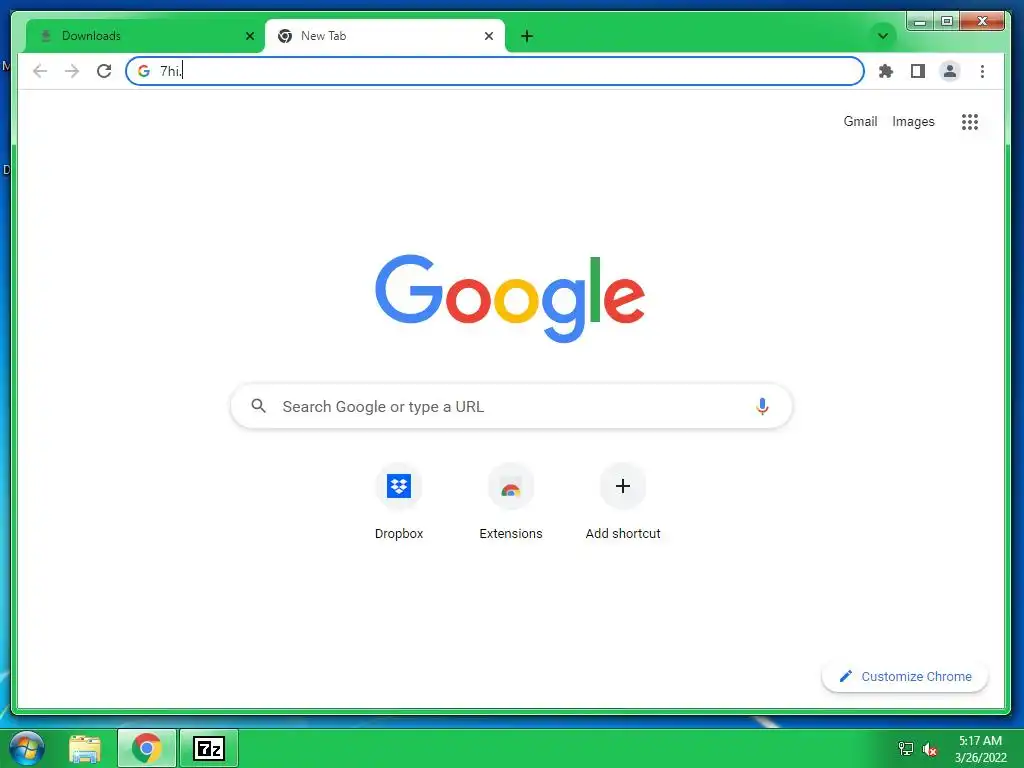Click the browser back arrow
The height and width of the screenshot is (768, 1024).
[x=40, y=71]
